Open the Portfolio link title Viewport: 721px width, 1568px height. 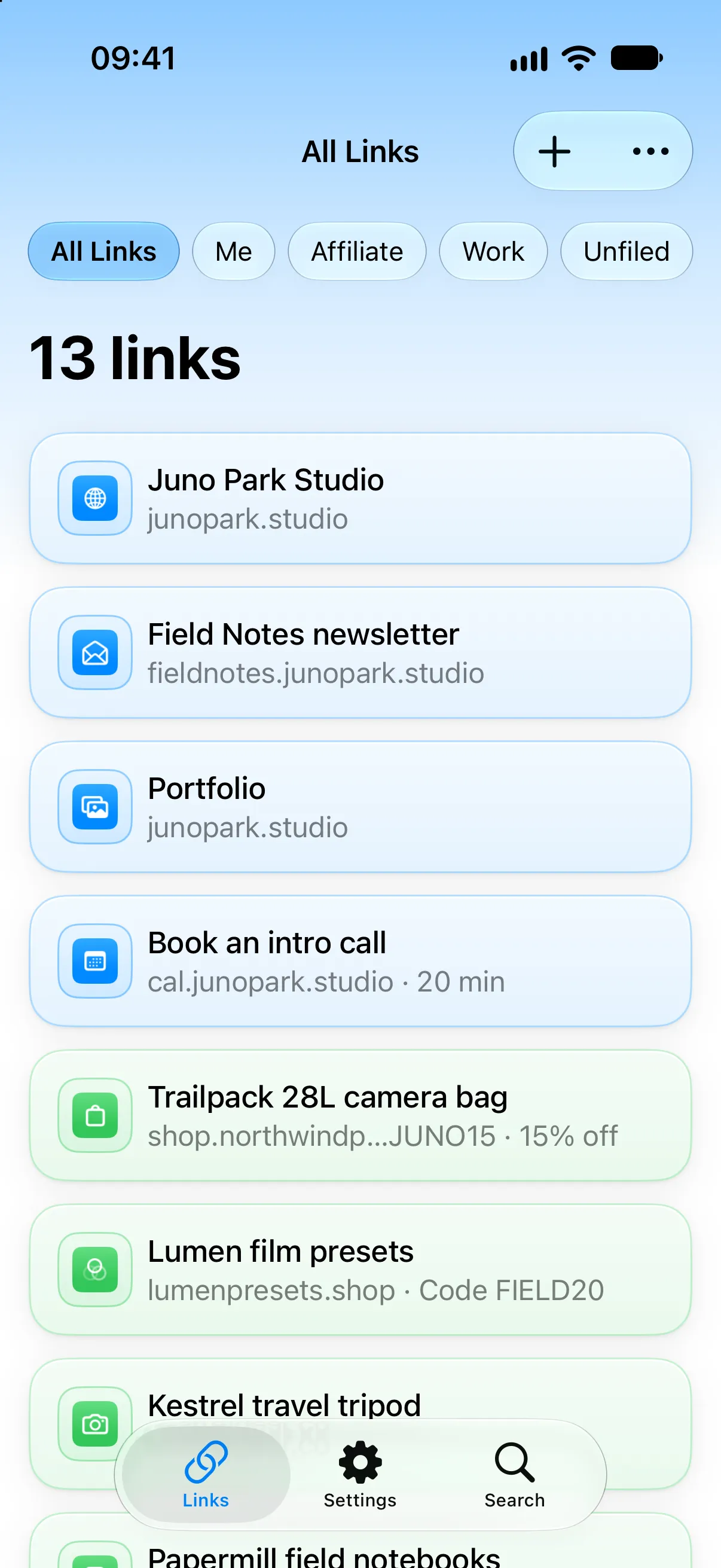click(x=207, y=788)
